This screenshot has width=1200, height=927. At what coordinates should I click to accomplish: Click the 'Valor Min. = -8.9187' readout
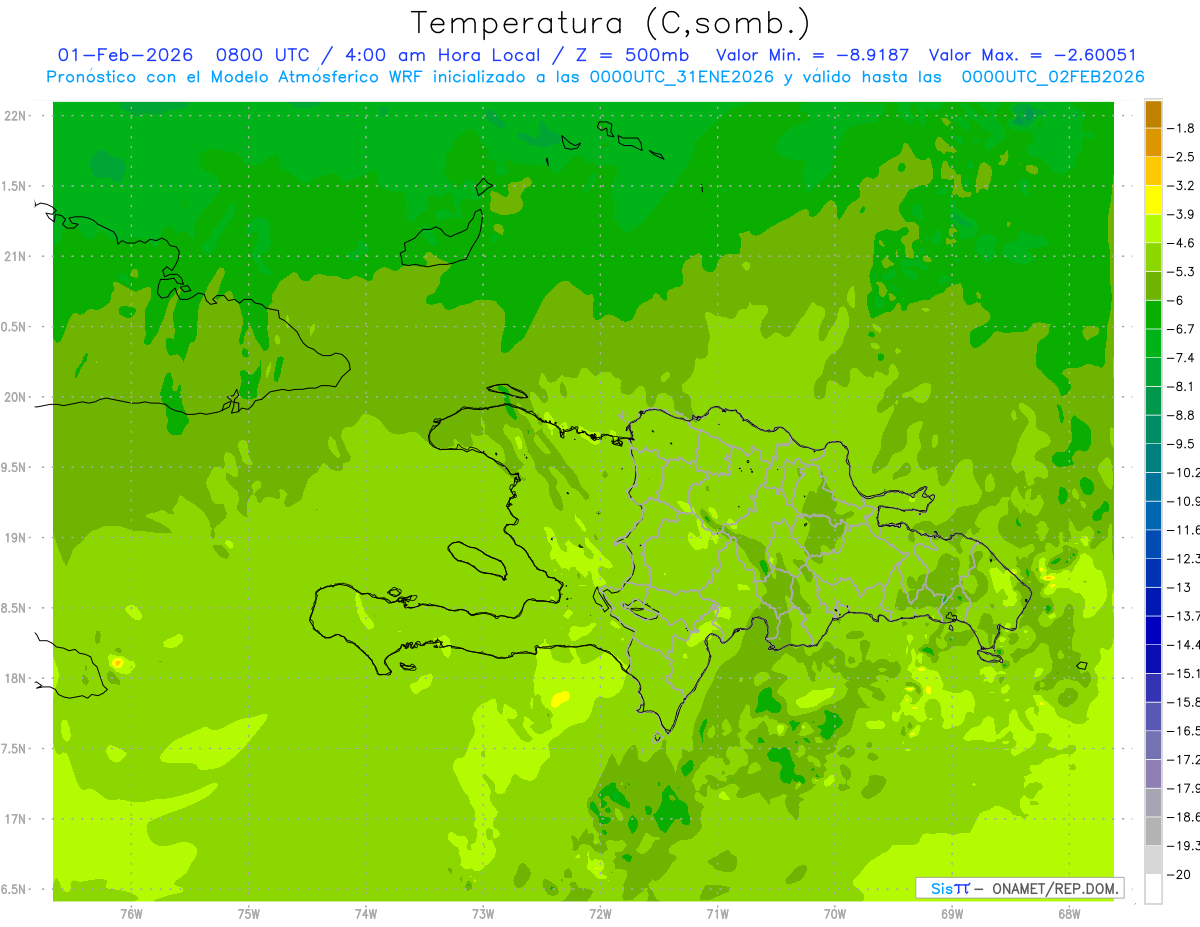(x=812, y=55)
